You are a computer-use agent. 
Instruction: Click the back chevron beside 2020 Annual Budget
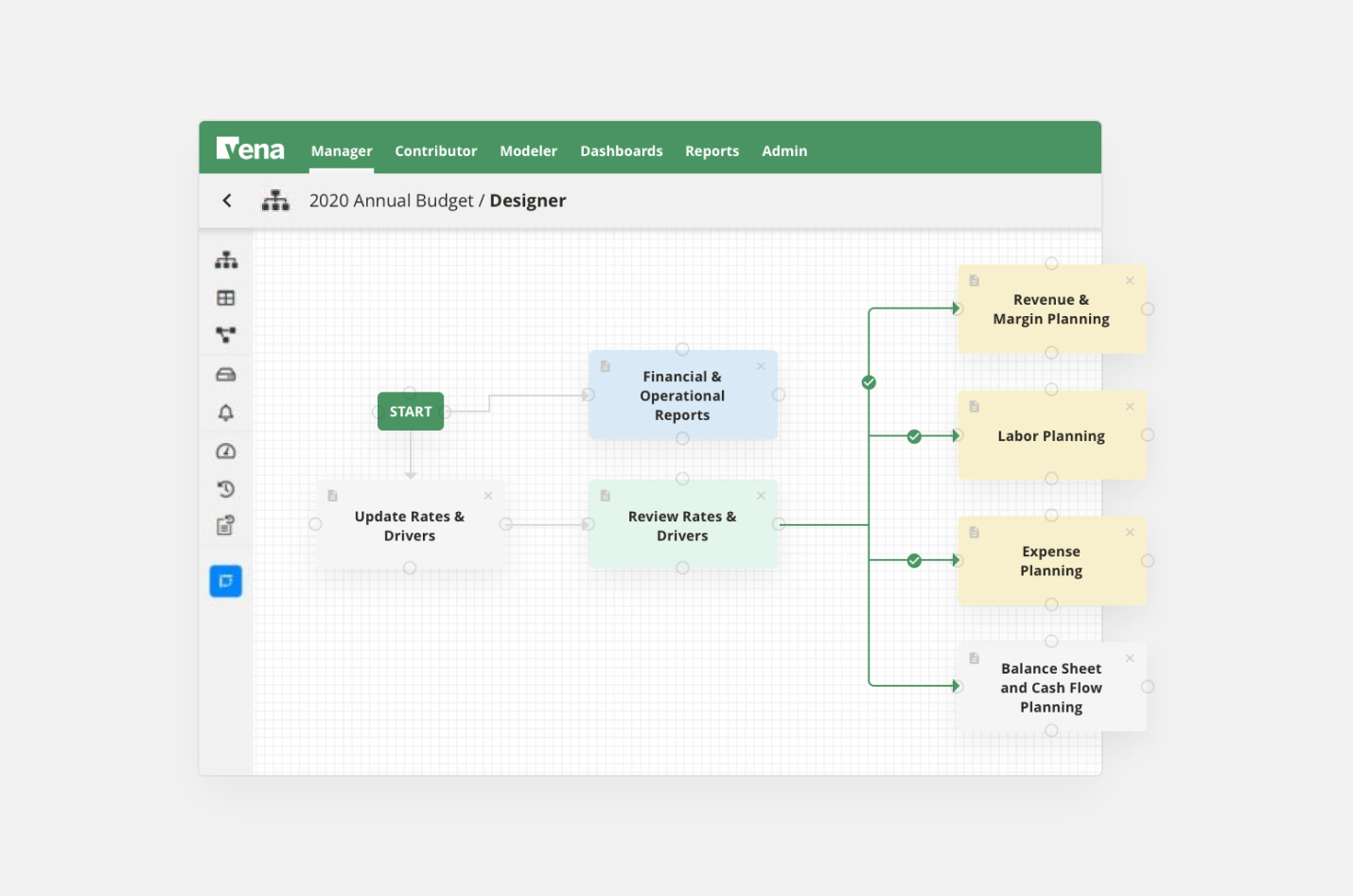(x=227, y=201)
